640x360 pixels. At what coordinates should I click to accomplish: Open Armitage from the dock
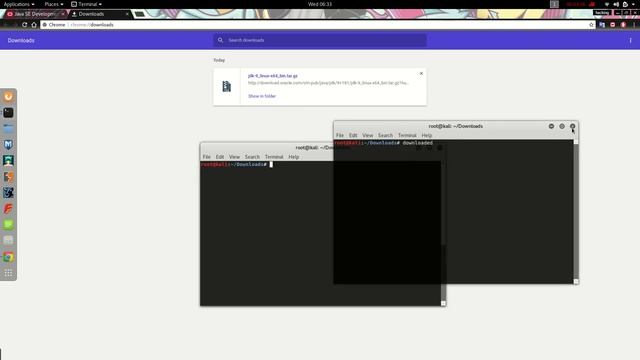coord(8,160)
